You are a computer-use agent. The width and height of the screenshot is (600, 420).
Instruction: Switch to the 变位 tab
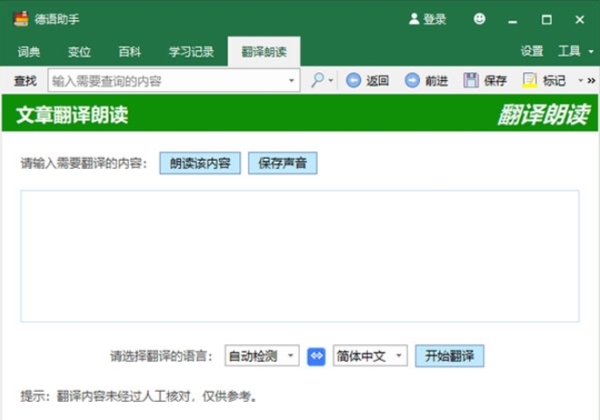tap(79, 52)
